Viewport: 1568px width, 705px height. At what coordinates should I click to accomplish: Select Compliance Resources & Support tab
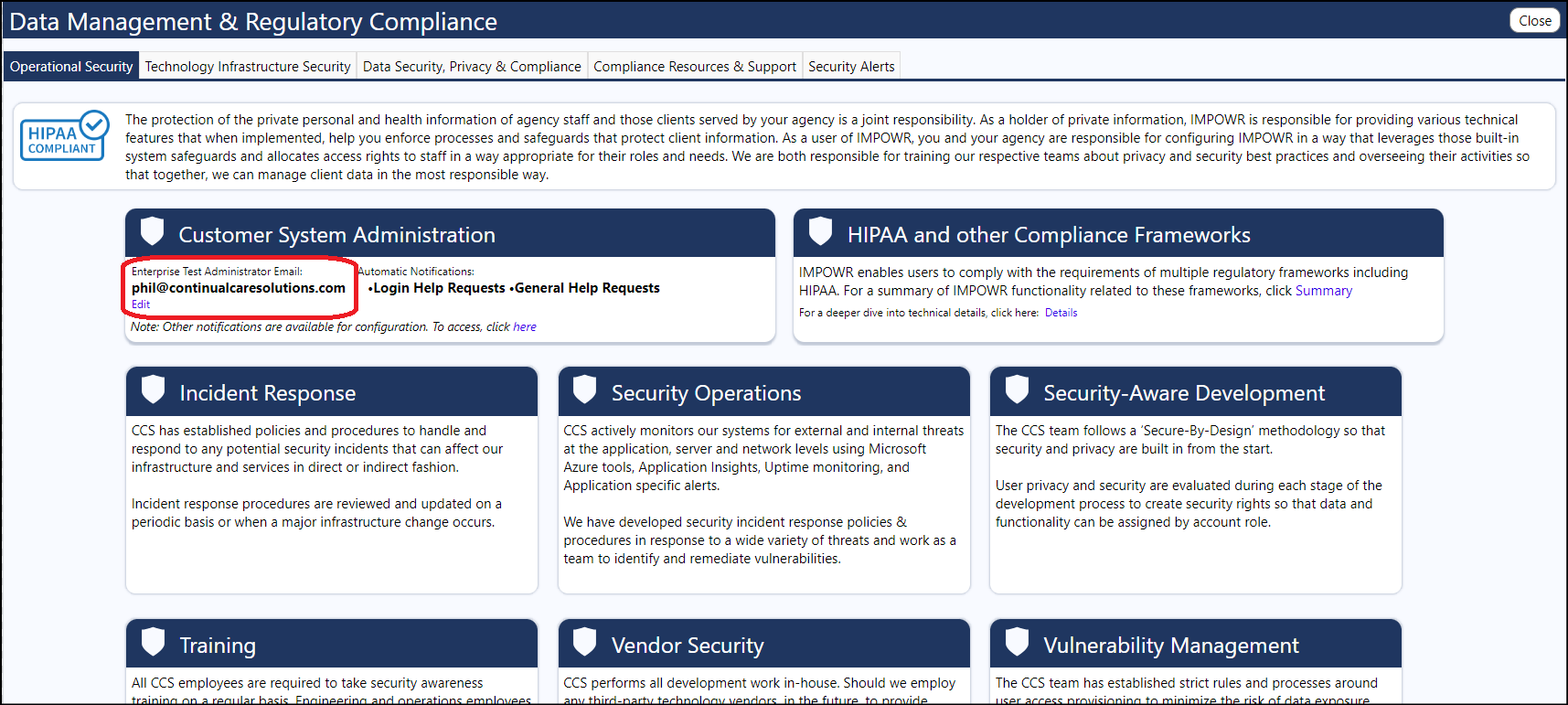click(x=695, y=66)
